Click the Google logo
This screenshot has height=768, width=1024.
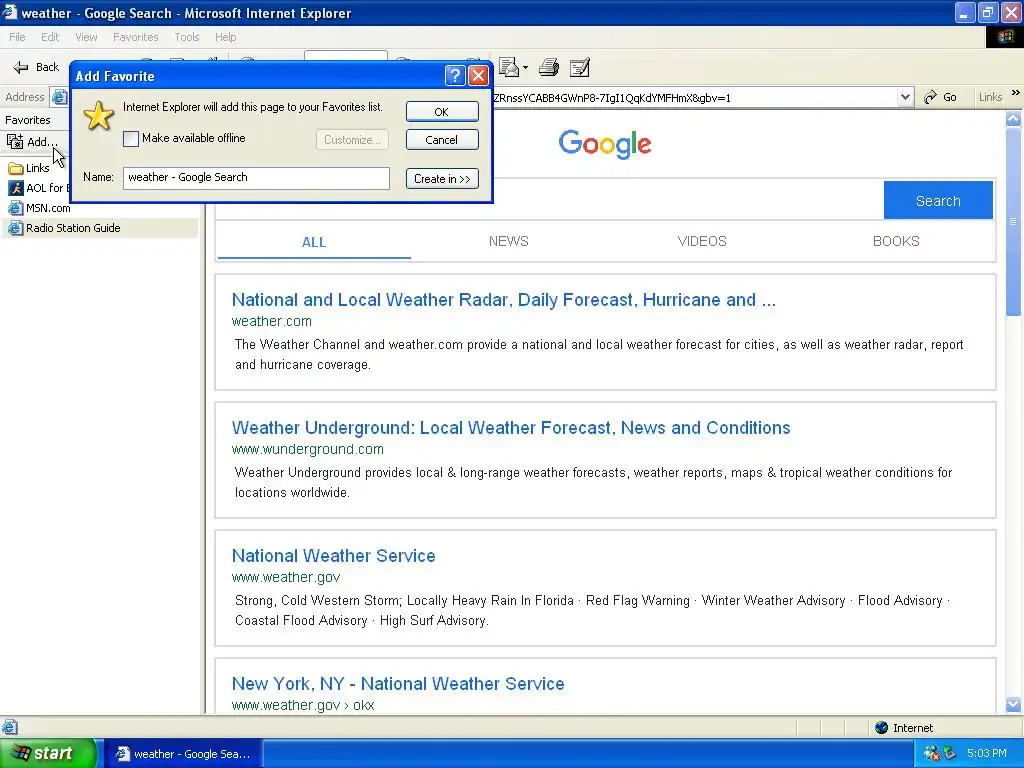click(605, 144)
